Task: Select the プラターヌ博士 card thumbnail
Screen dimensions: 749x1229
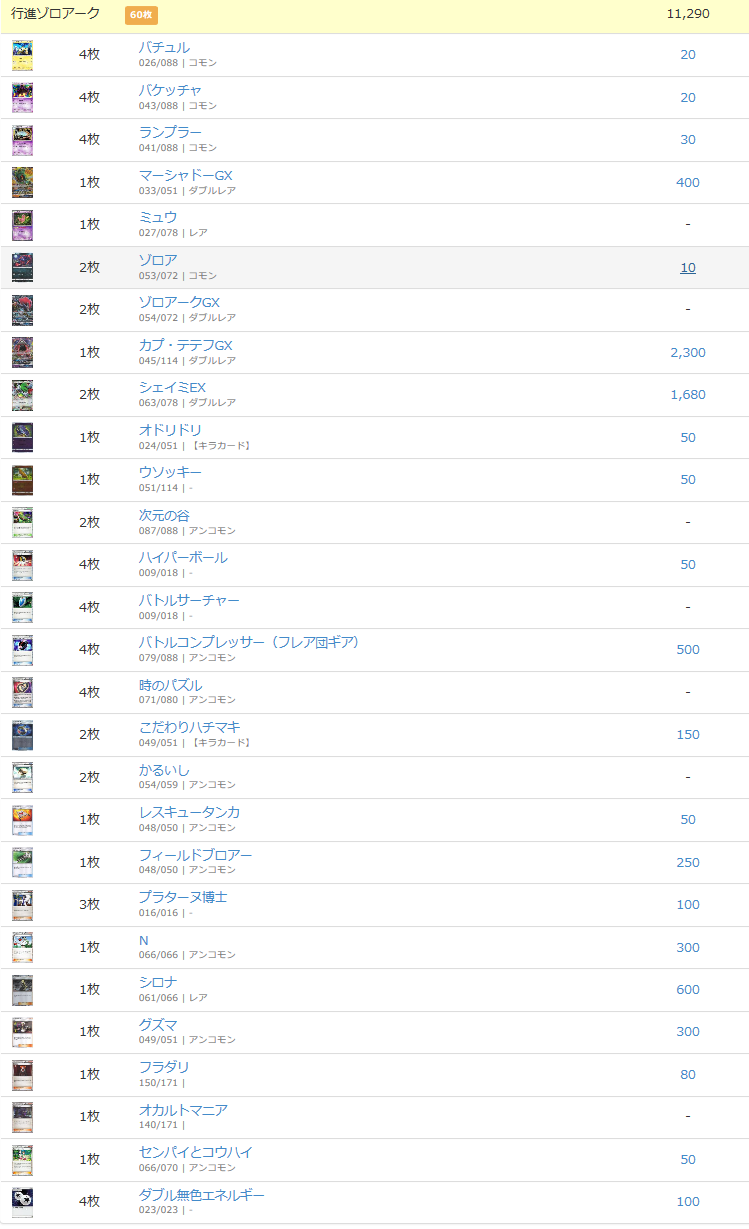Action: pyautogui.click(x=22, y=904)
